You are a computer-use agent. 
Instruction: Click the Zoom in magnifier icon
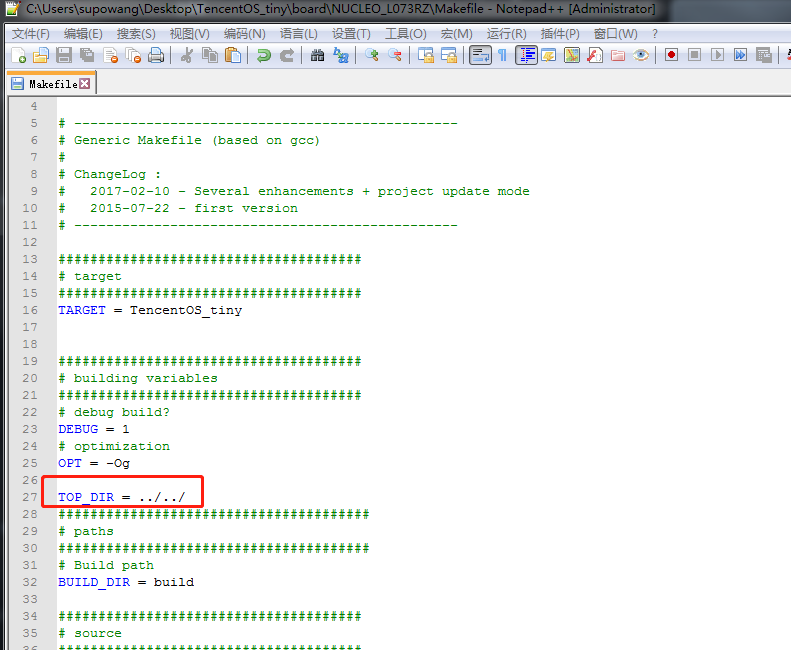coord(372,56)
